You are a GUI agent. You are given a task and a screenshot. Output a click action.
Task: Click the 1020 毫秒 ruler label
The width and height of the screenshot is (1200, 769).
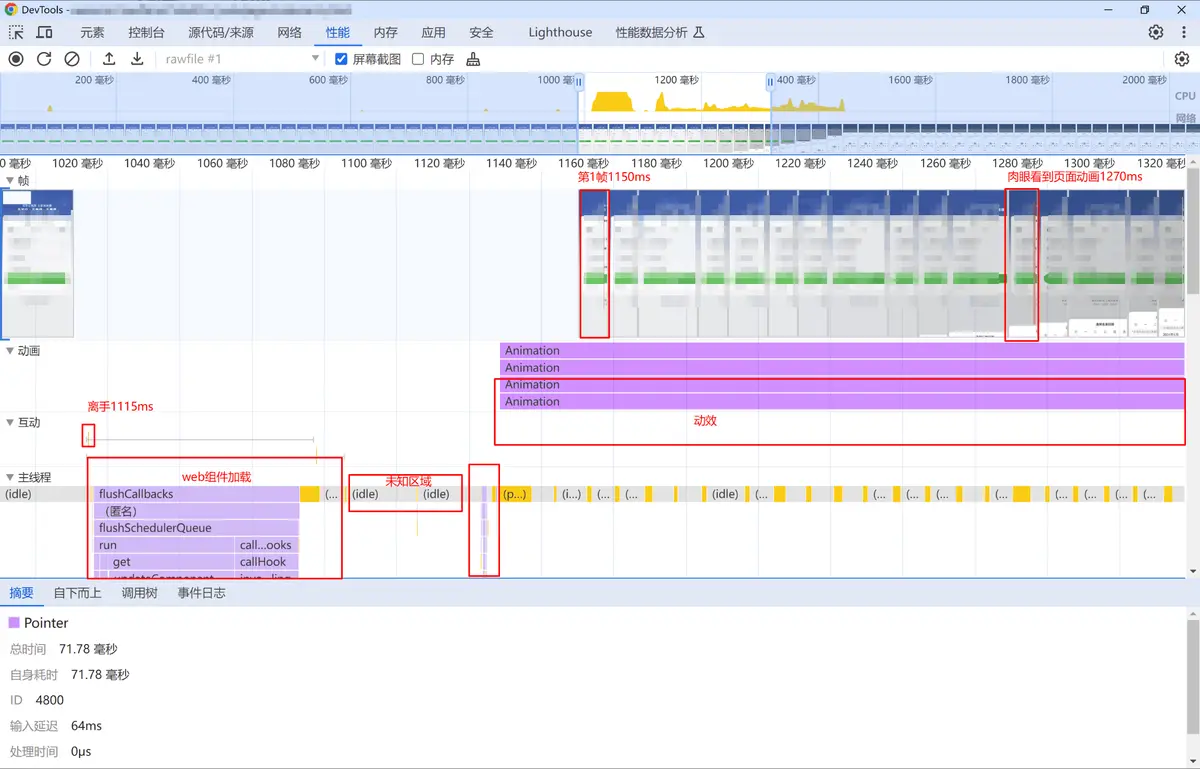[x=78, y=163]
